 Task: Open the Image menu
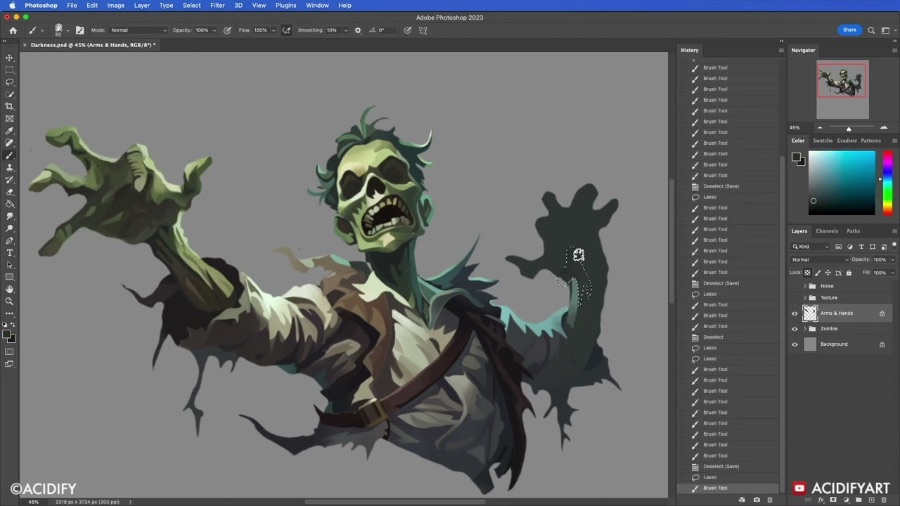point(115,5)
